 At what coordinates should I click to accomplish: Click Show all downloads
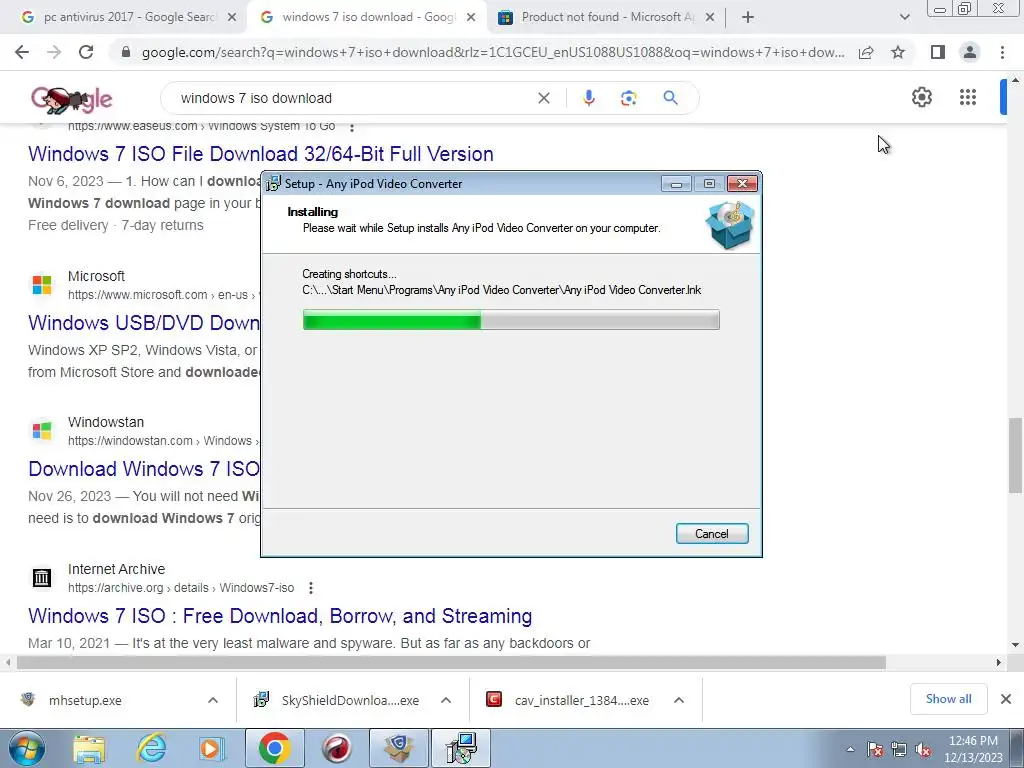tap(948, 699)
